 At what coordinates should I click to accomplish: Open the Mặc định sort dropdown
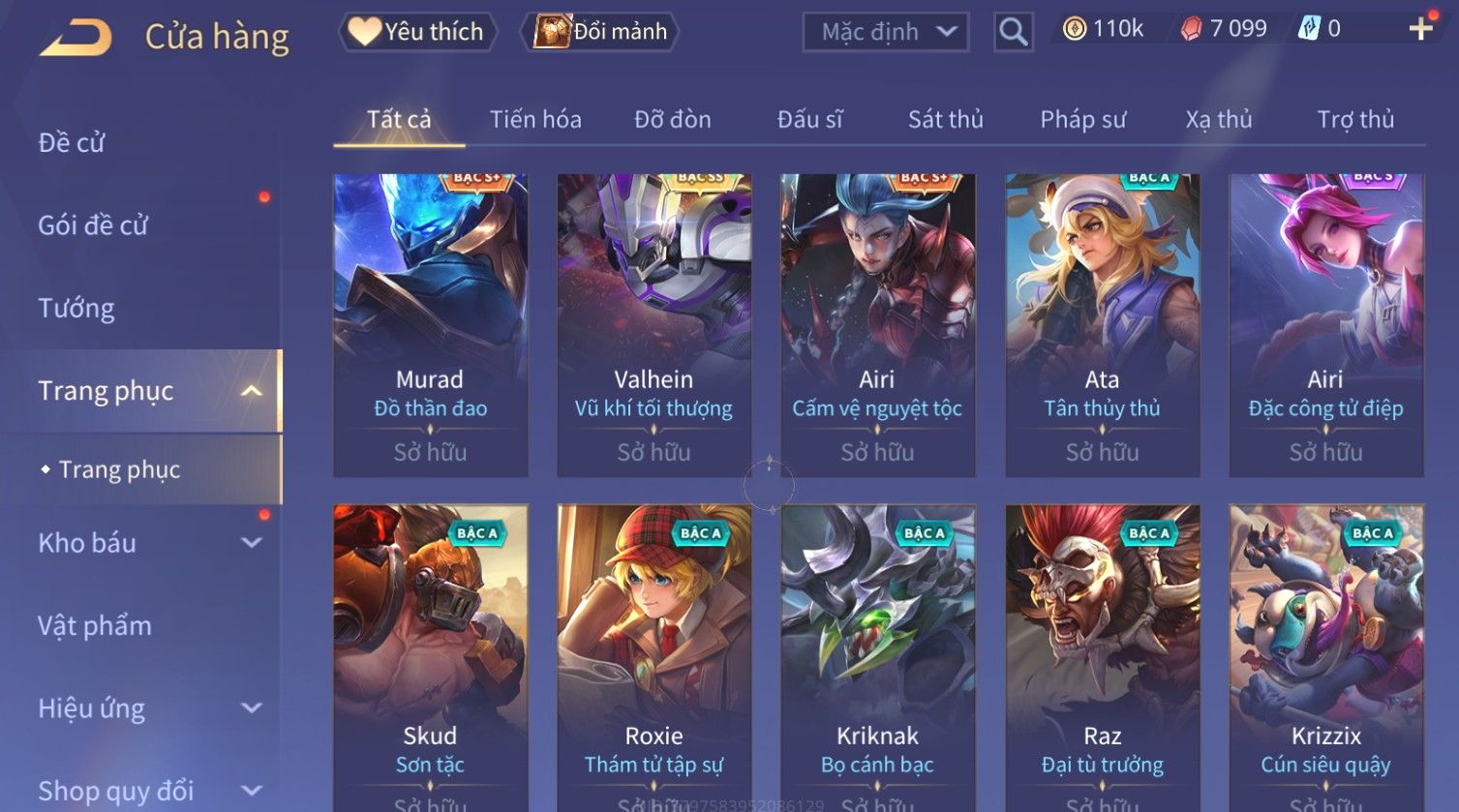886,32
